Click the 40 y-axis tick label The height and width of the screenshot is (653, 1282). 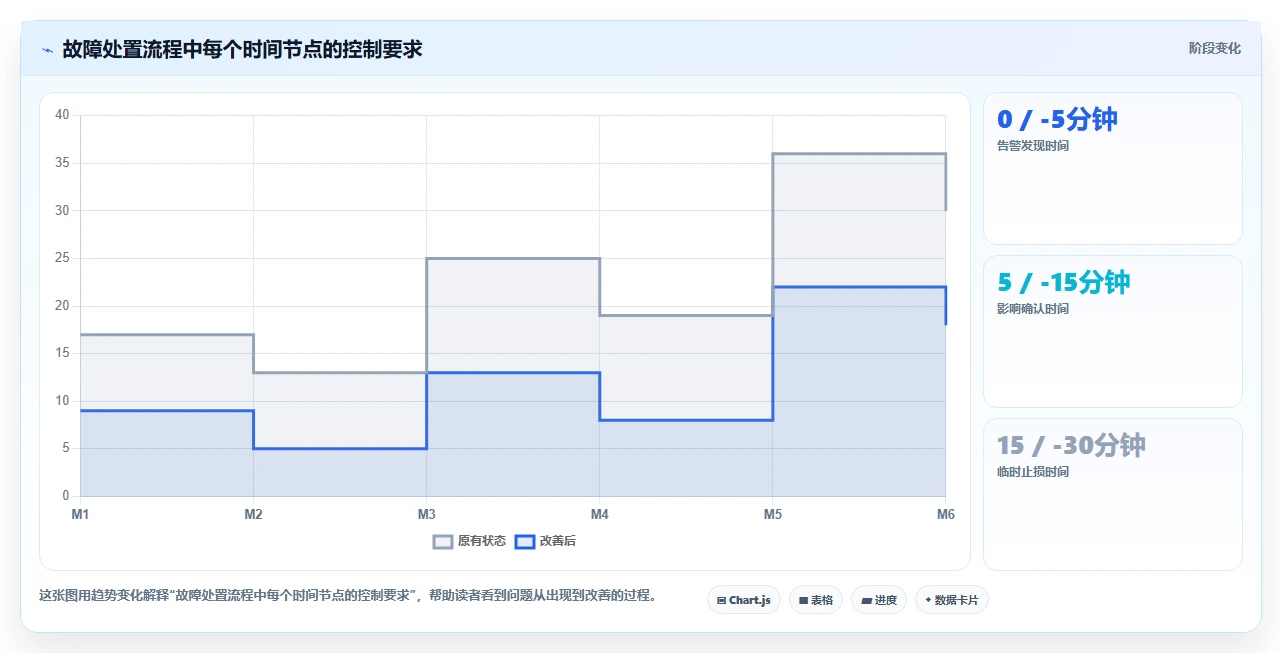click(62, 115)
